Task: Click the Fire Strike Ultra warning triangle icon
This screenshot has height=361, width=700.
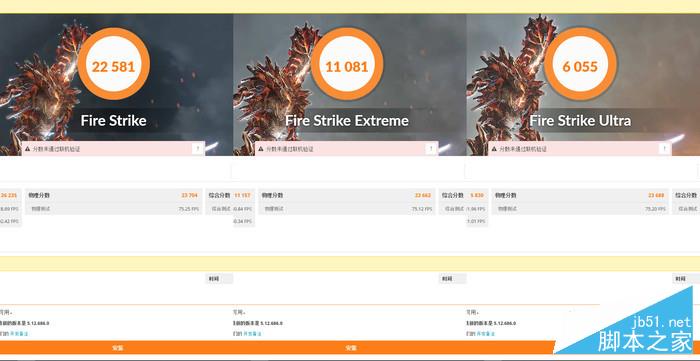Action: click(494, 149)
